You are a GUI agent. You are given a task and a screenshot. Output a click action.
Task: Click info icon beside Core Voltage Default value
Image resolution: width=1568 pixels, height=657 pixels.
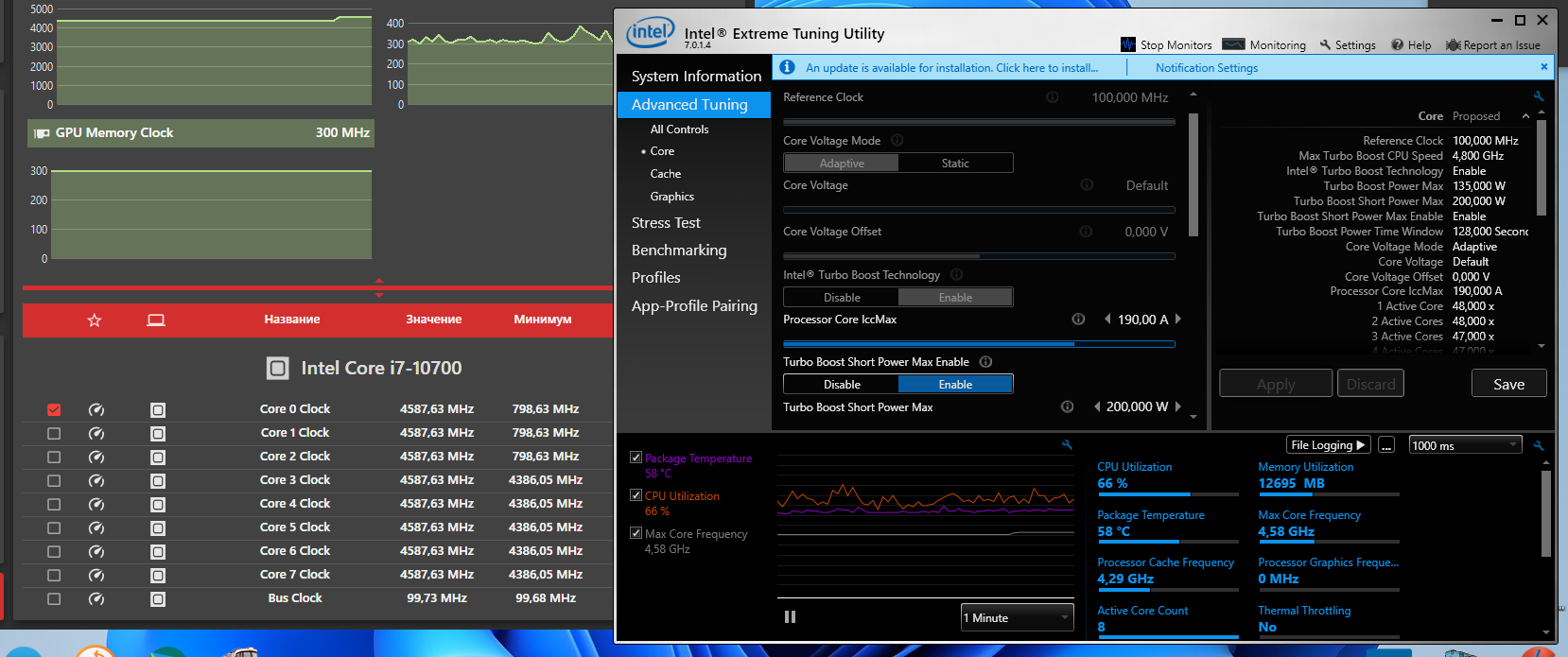point(1087,185)
